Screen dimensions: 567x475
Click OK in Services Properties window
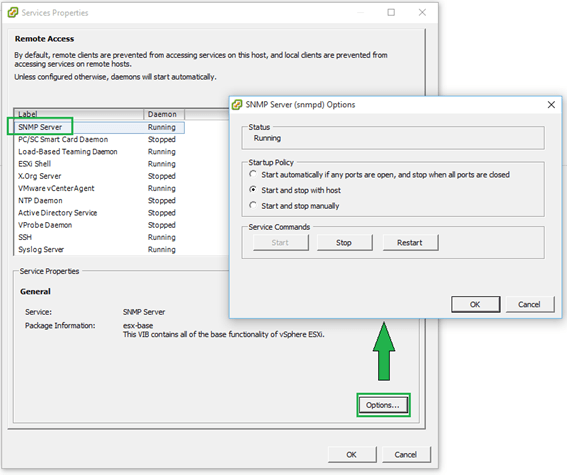(352, 454)
